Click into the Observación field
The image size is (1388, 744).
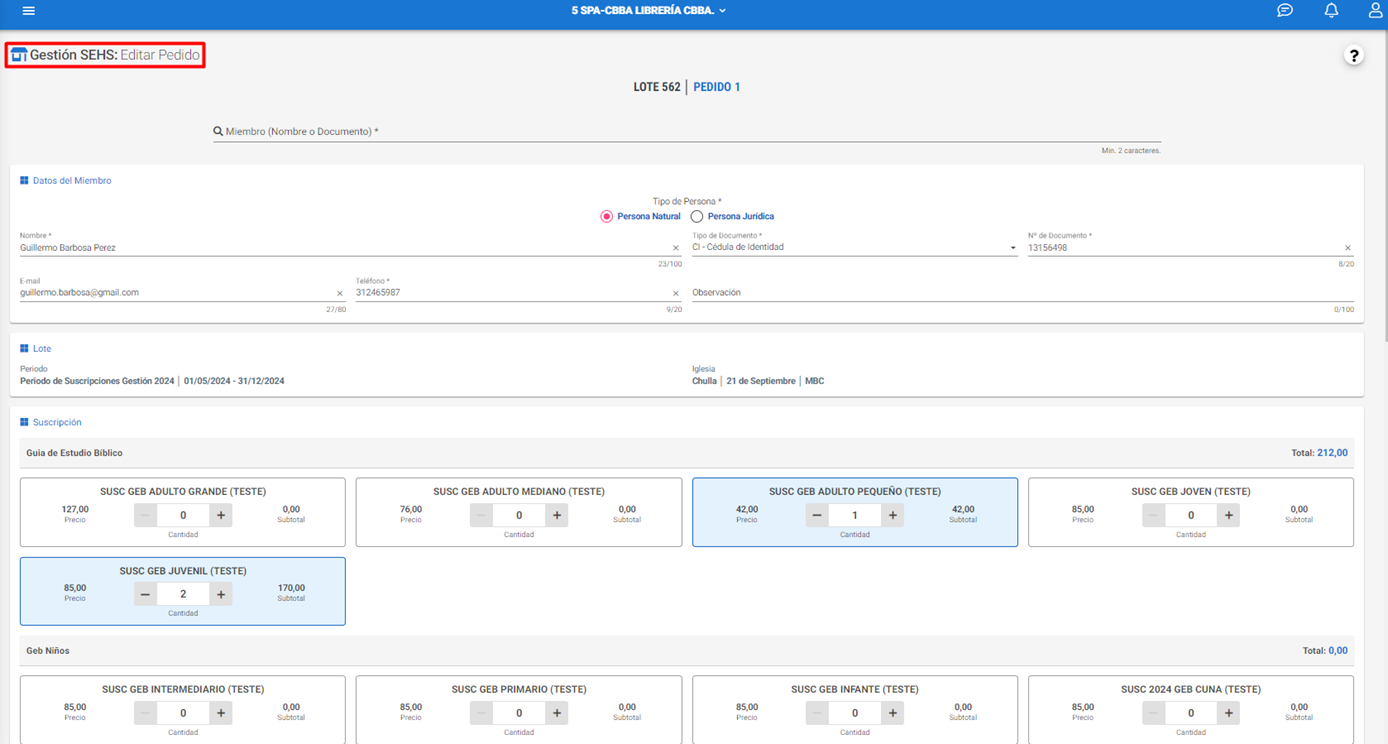(x=1023, y=293)
